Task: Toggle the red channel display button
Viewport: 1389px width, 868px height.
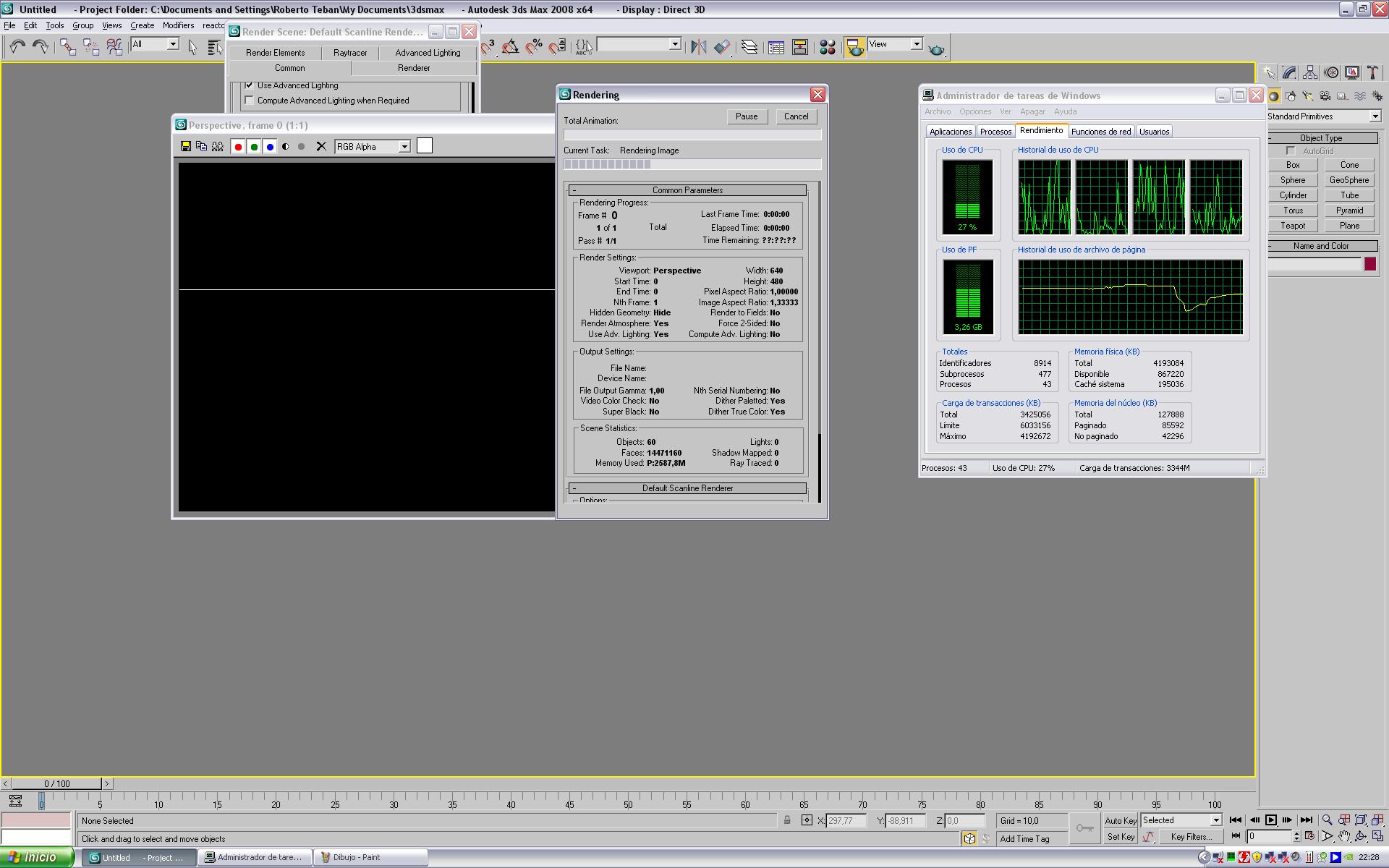Action: coord(238,146)
